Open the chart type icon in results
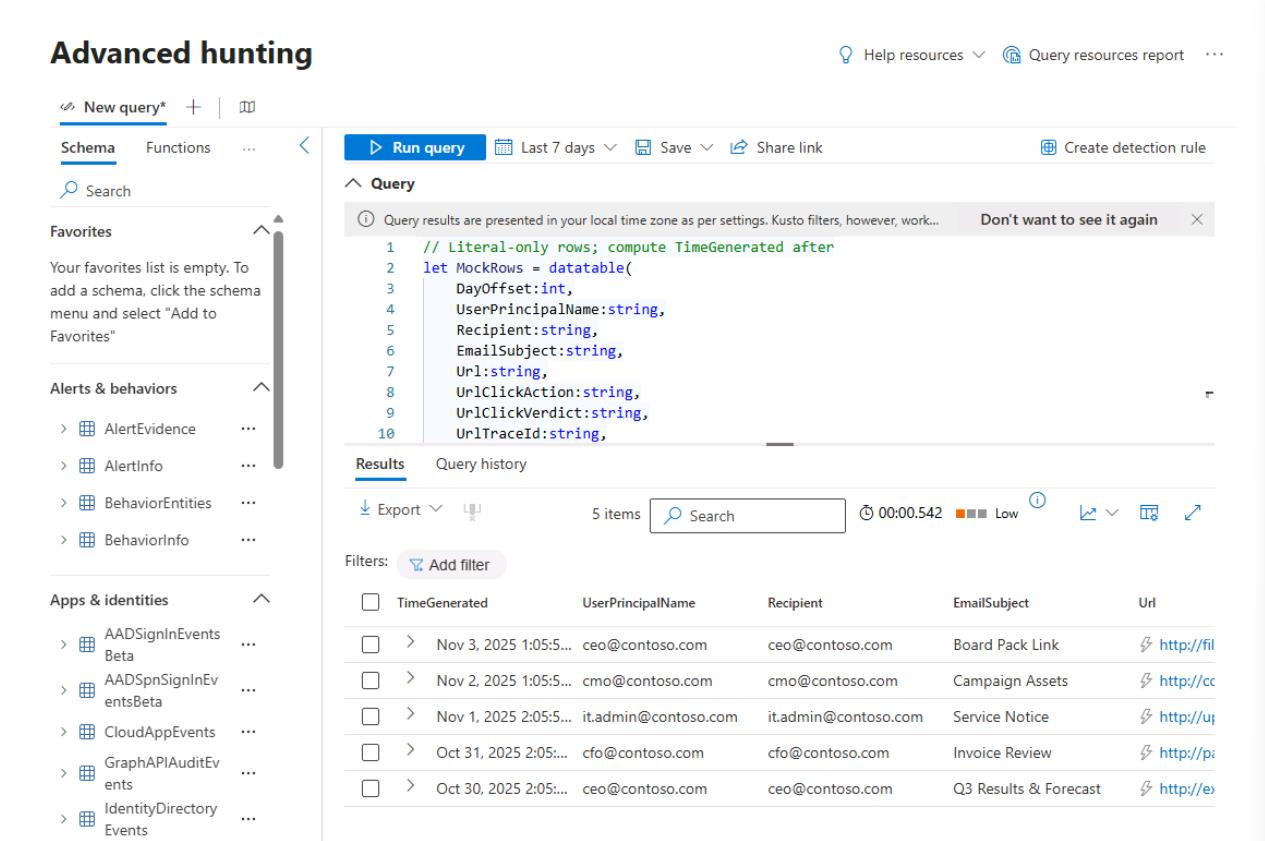 click(1088, 511)
